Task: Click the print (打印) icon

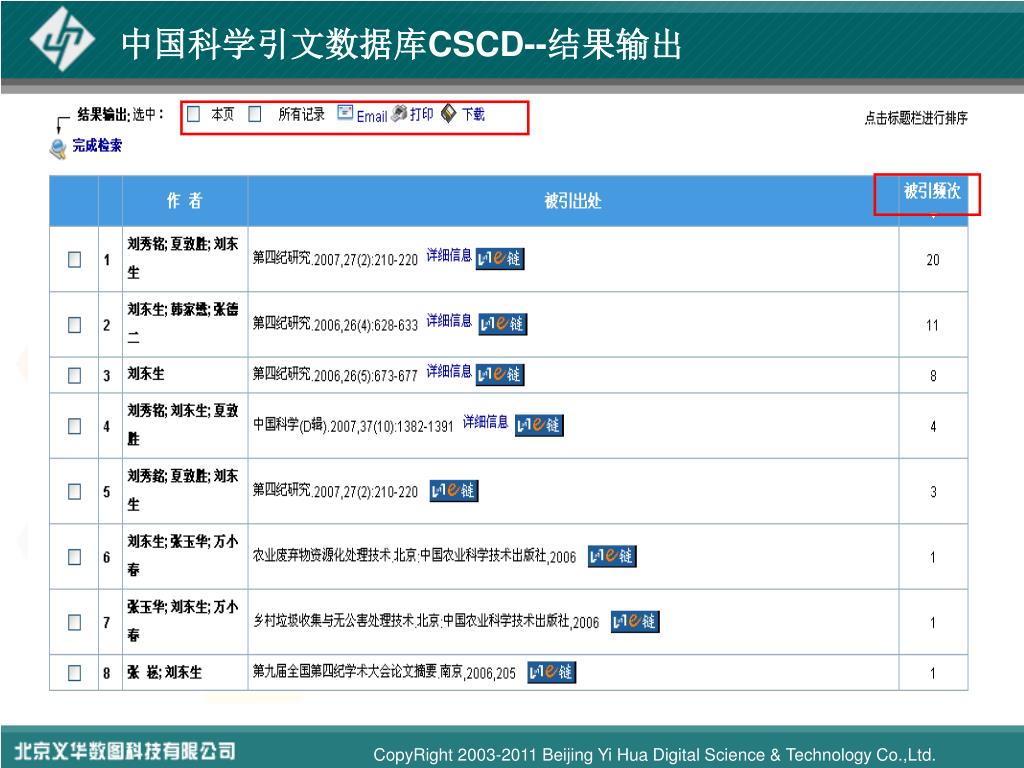Action: tap(399, 114)
